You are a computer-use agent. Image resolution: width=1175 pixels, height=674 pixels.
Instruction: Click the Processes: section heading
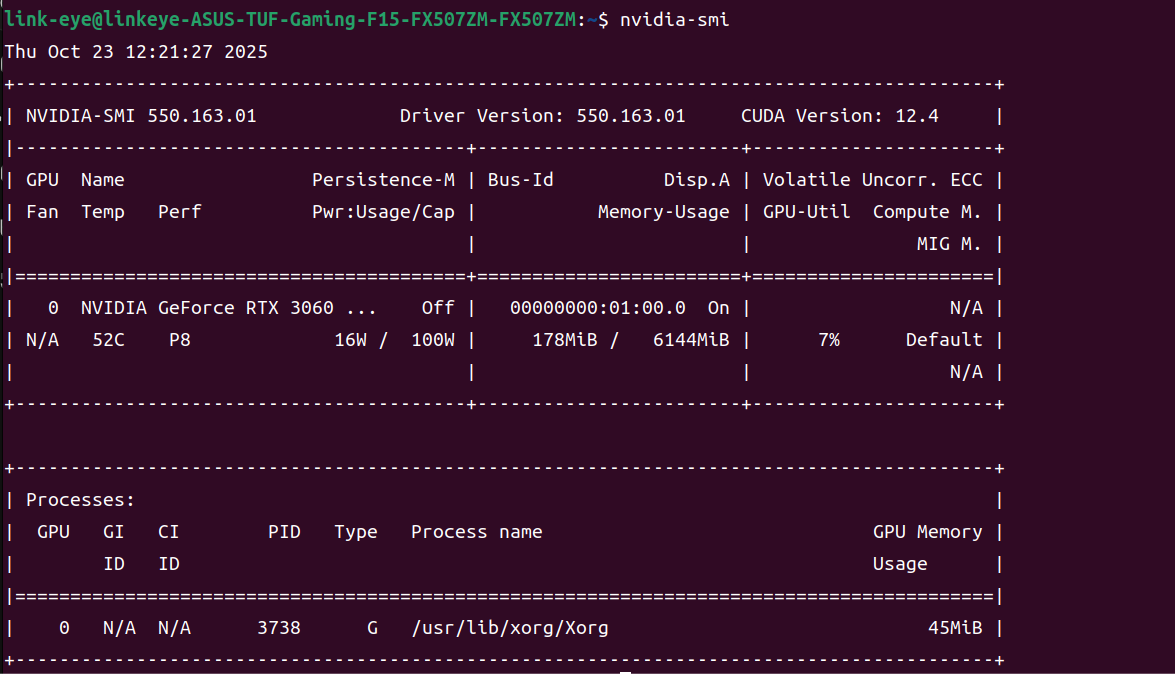(80, 500)
